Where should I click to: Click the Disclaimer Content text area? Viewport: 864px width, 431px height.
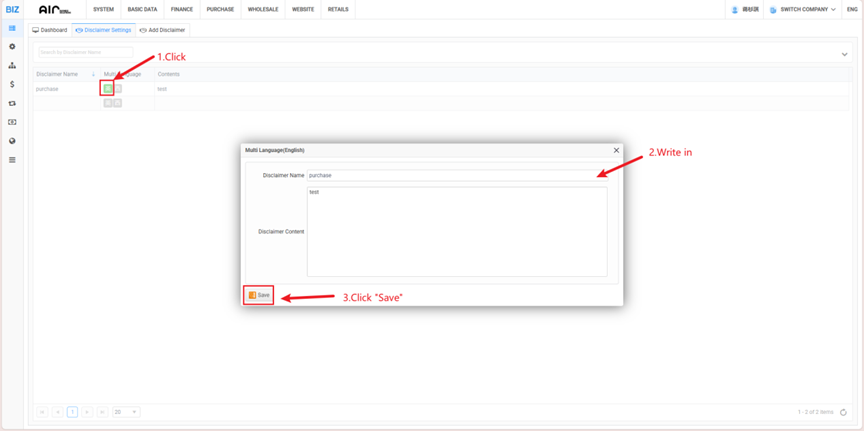coord(457,231)
